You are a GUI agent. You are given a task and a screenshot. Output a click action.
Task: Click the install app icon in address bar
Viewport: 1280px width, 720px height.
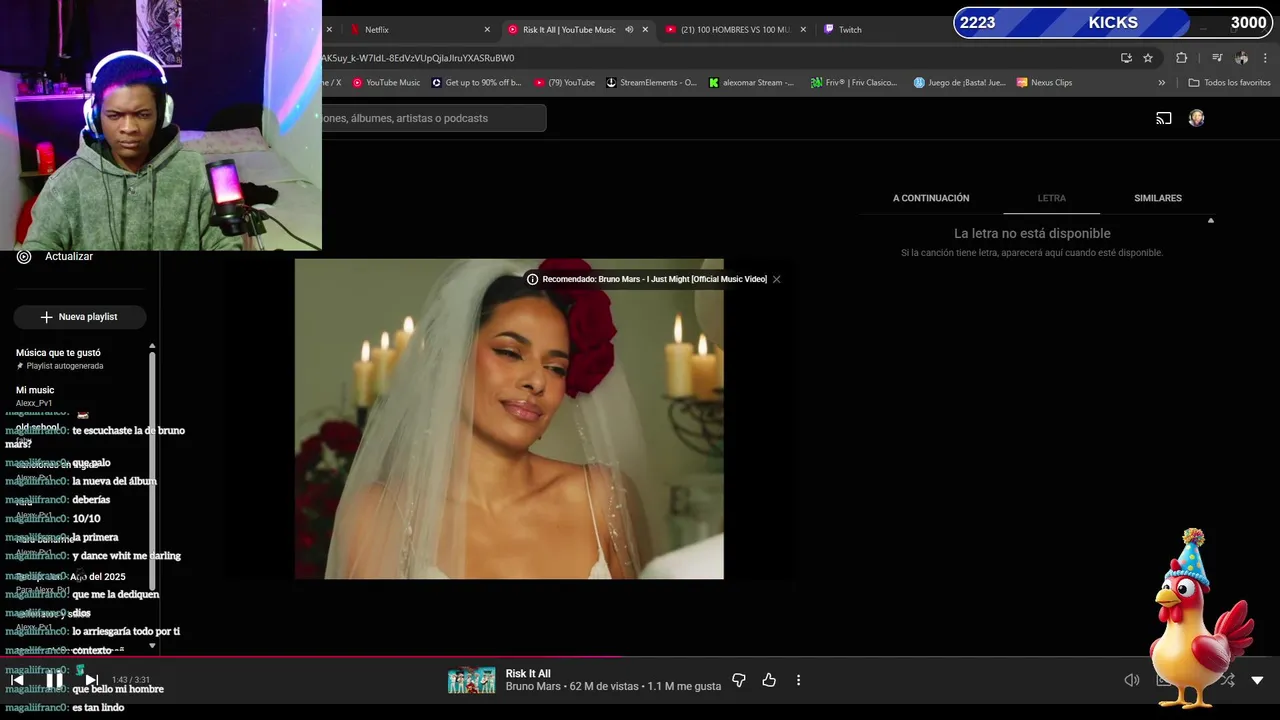point(1126,58)
